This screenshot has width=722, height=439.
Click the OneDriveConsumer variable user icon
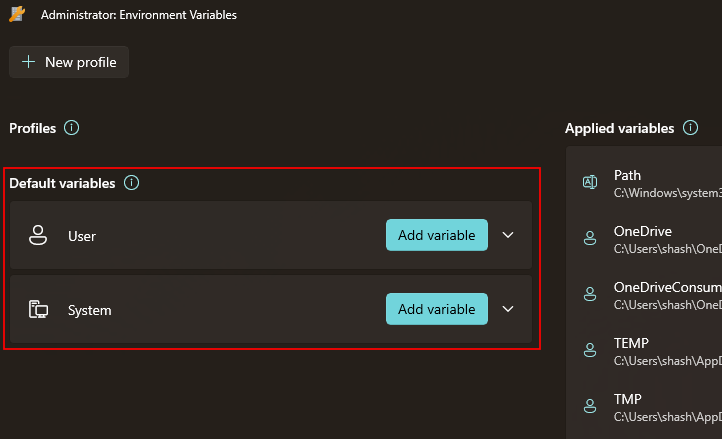coord(590,294)
